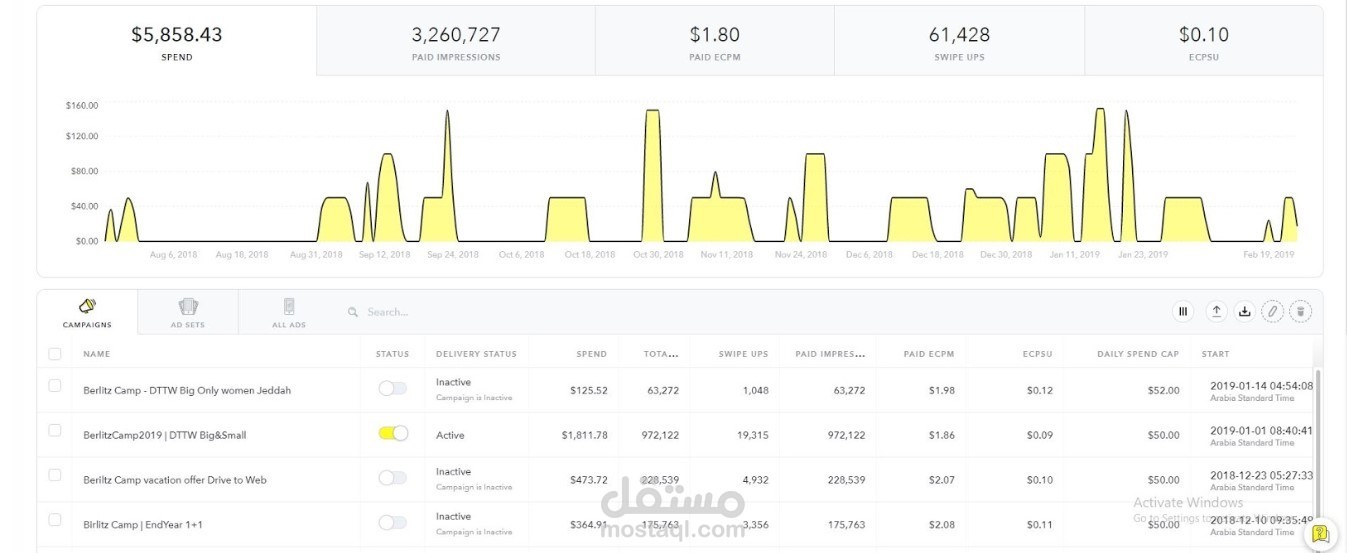Open campaign BerlitzCamp2019 | DTTW Big&Small
This screenshot has height=553, width=1347.
pyautogui.click(x=164, y=435)
